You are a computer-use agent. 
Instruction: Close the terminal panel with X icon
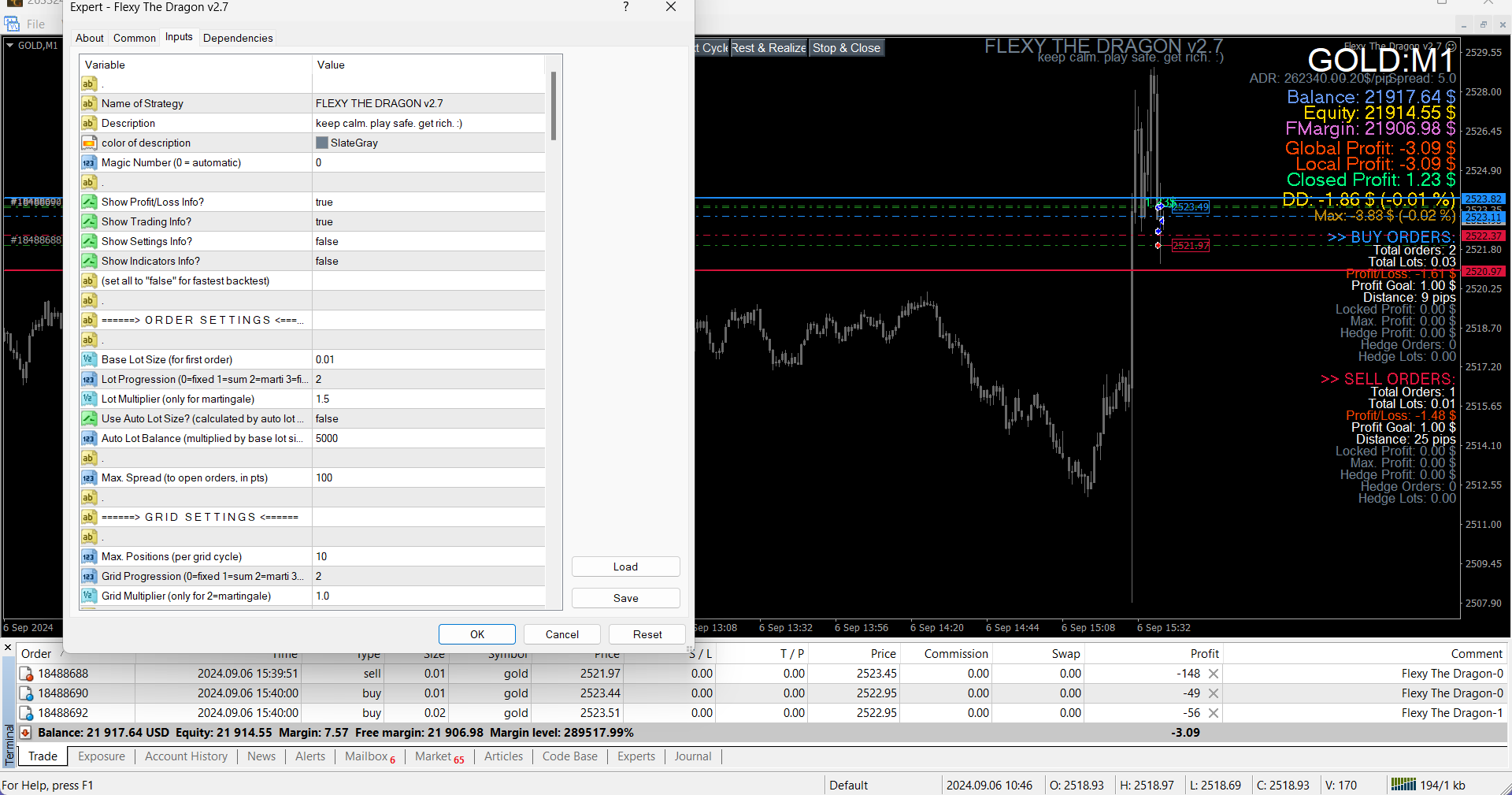click(8, 648)
